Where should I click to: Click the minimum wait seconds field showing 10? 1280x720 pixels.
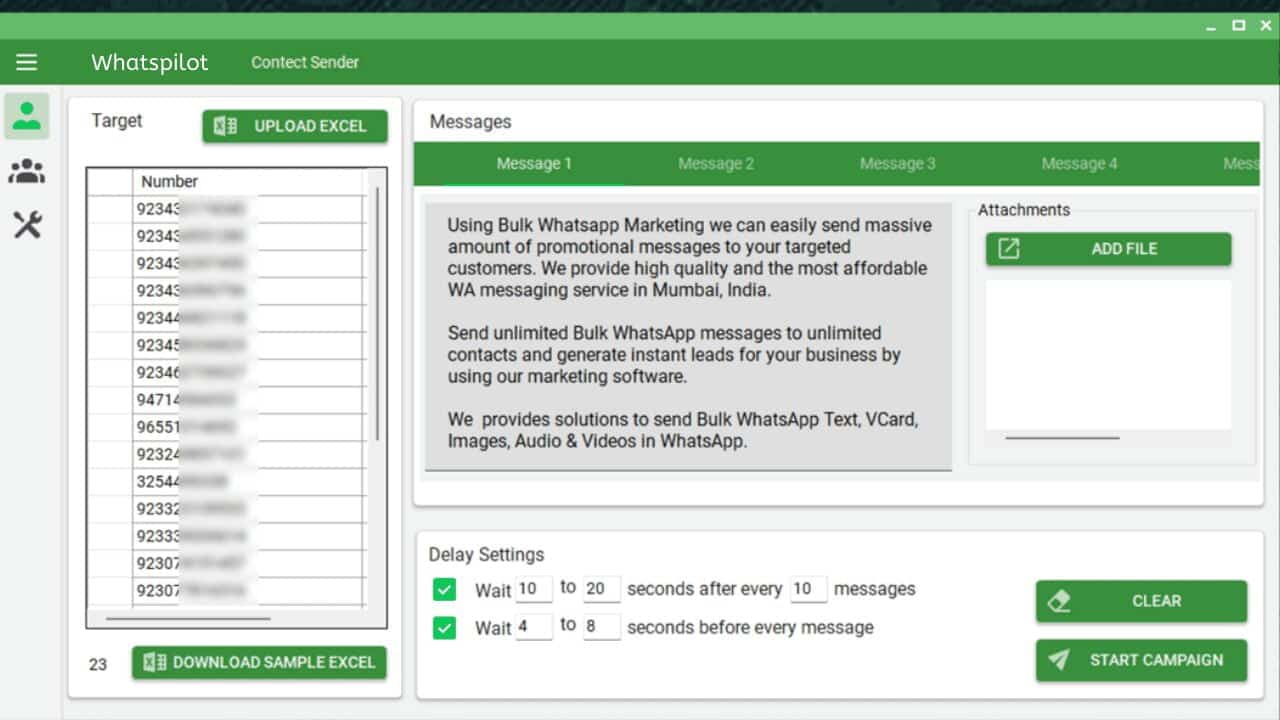(x=535, y=589)
